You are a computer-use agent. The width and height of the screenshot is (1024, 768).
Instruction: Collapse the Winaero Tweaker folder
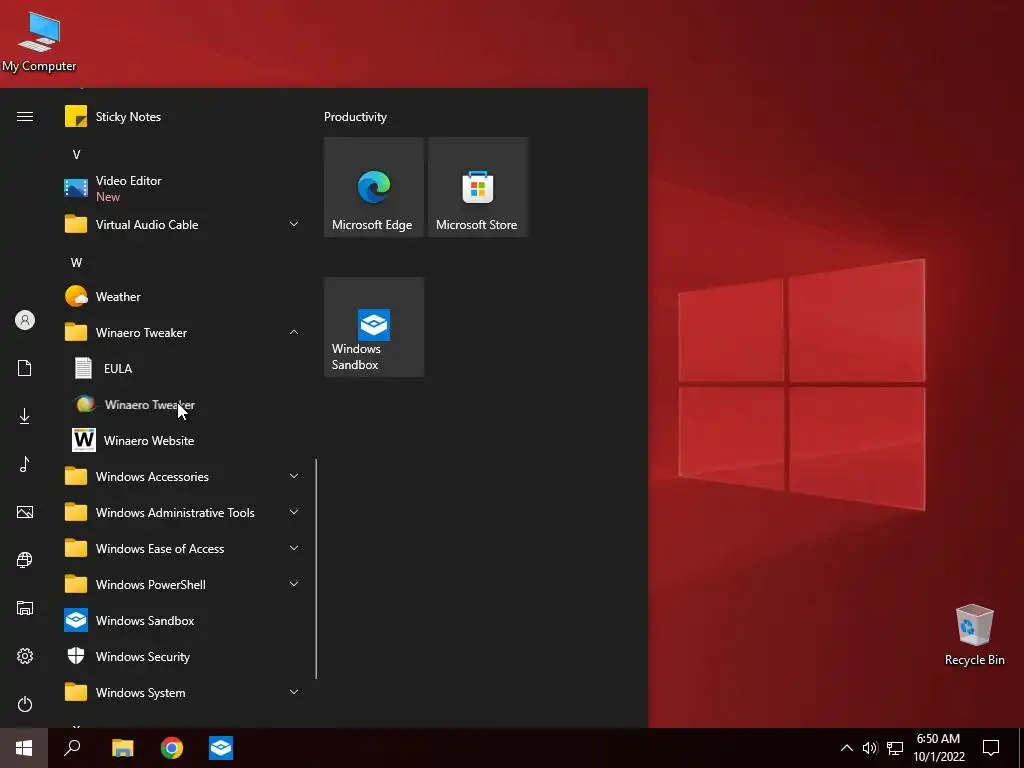[x=183, y=332]
